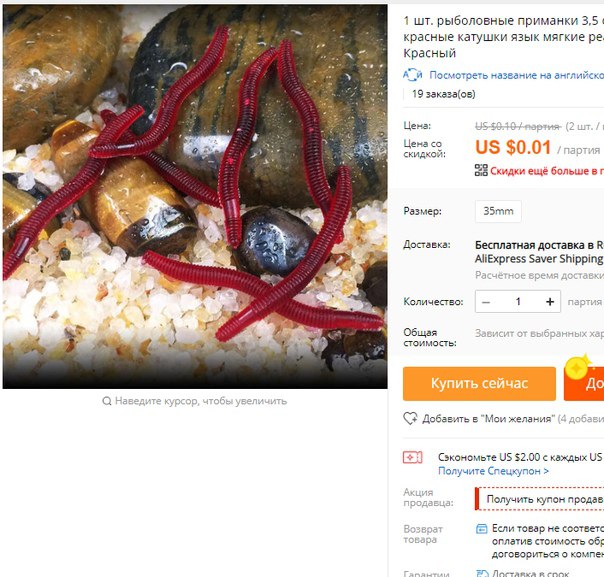Click the worm lure product image

195,196
